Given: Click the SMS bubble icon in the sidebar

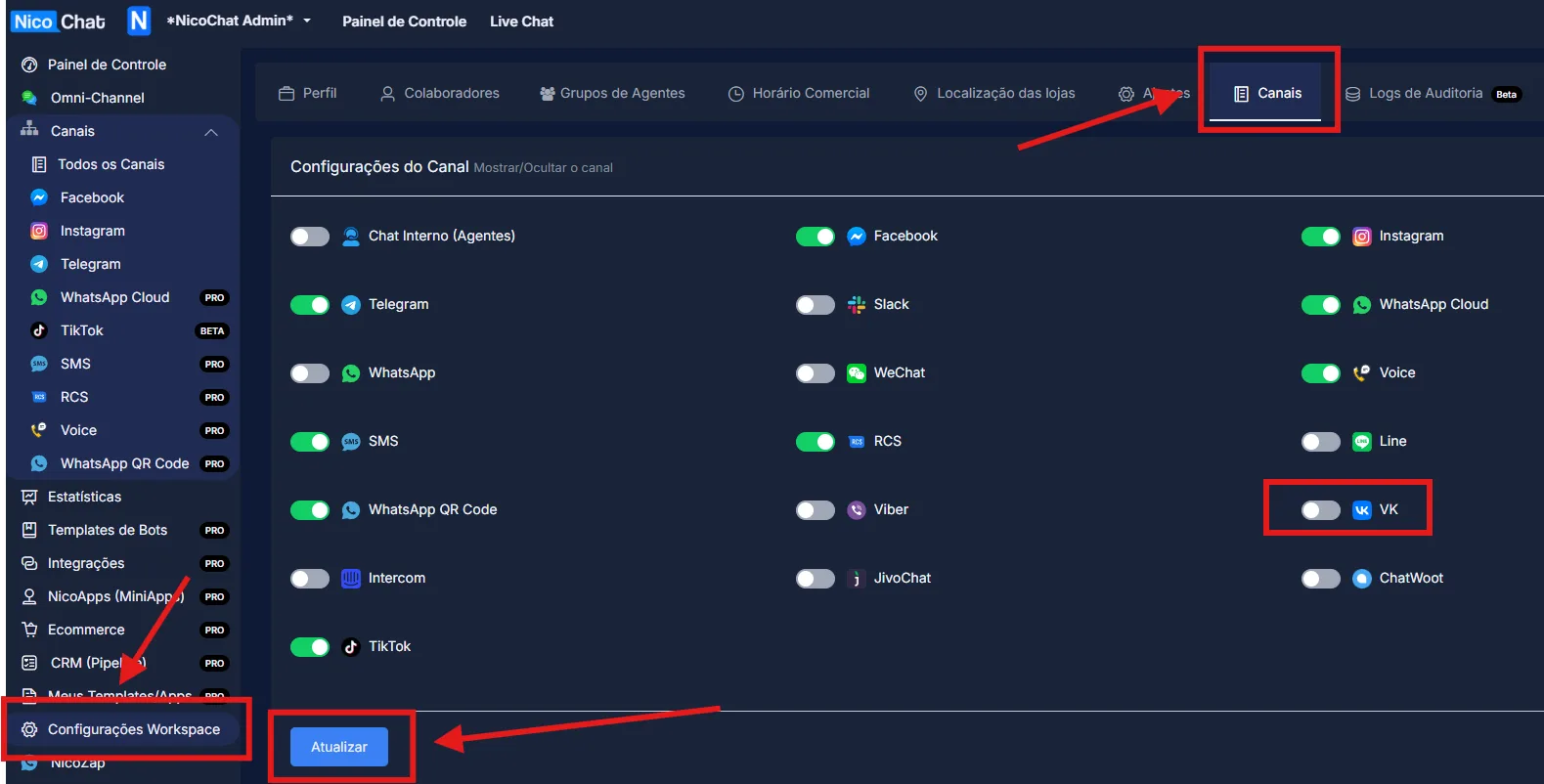Looking at the screenshot, I should coord(39,364).
